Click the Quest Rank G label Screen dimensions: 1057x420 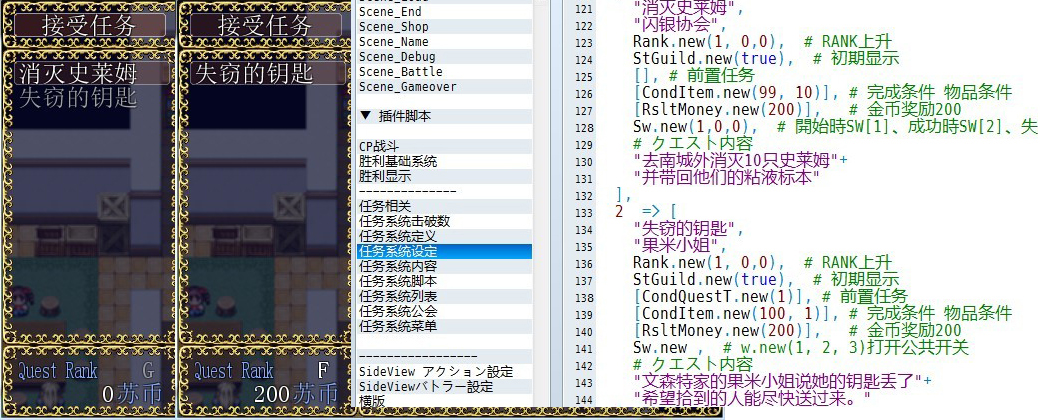pos(86,371)
